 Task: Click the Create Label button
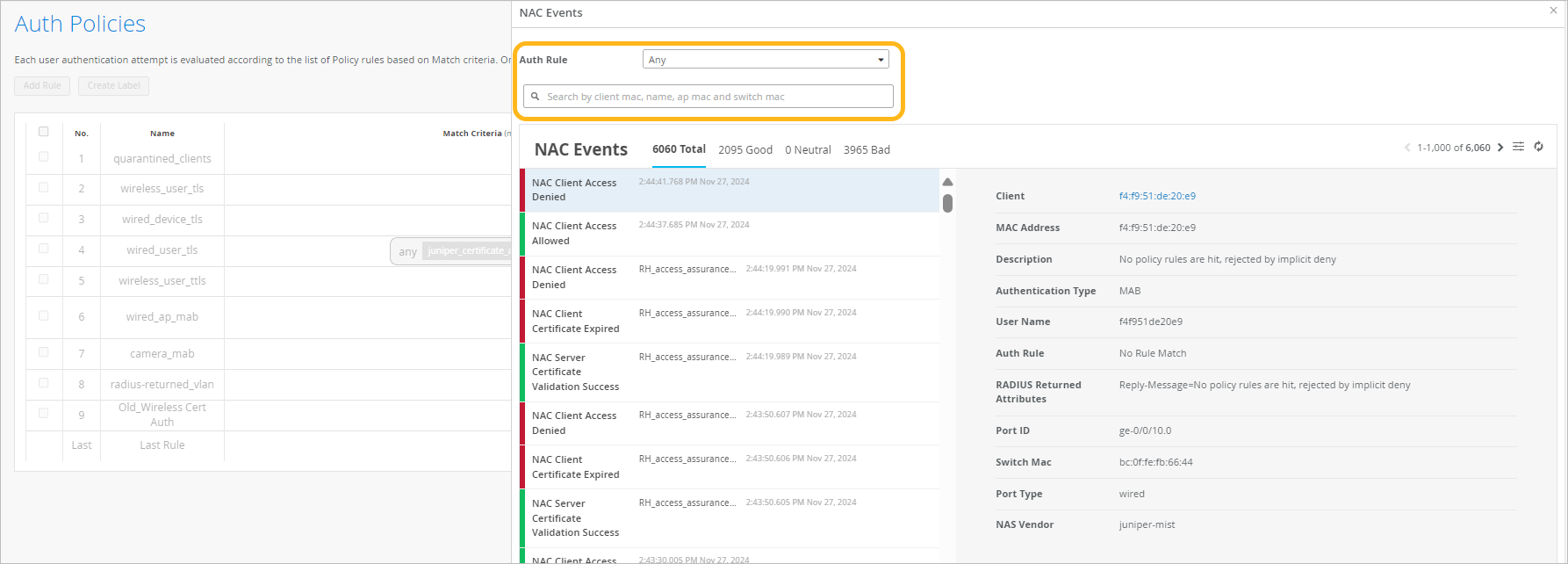tap(113, 86)
